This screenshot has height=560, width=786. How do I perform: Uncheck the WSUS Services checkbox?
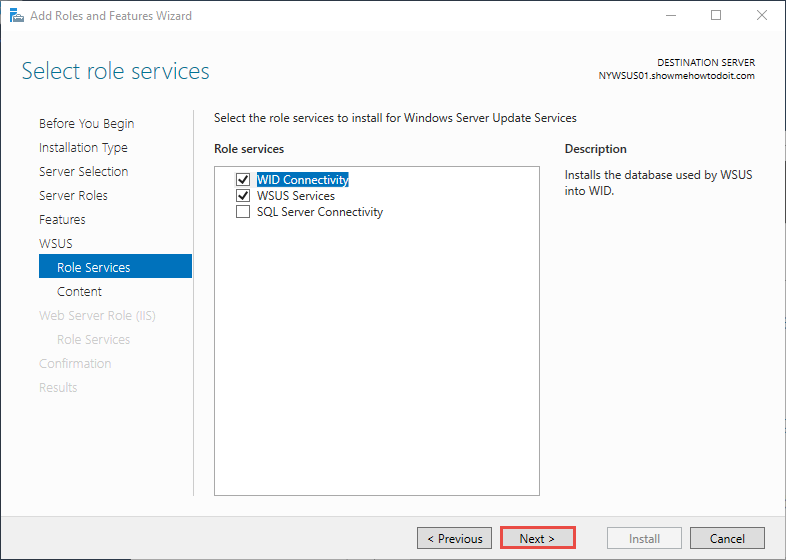click(243, 196)
